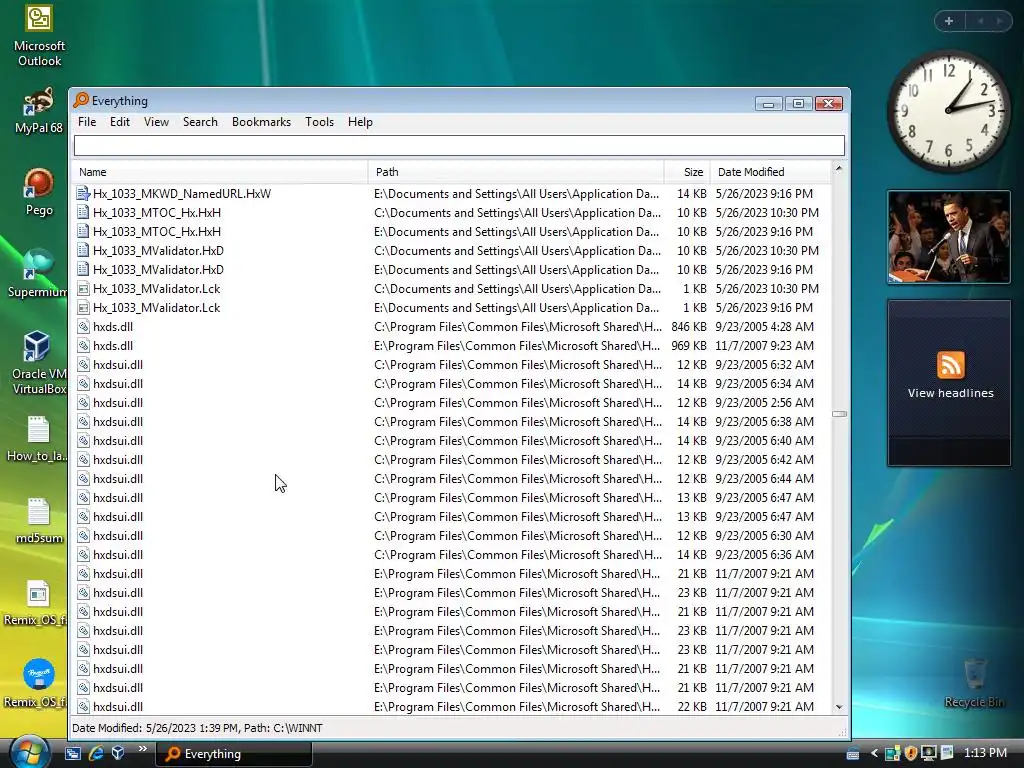Click the Windows Start orb
This screenshot has width=1024, height=768.
(x=29, y=752)
